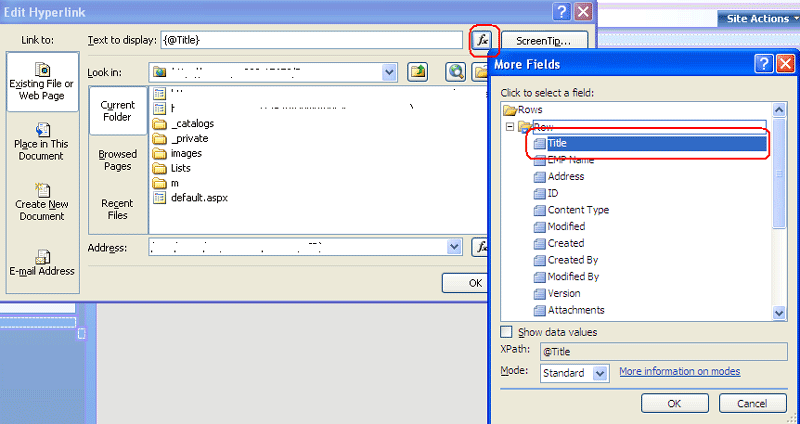The image size is (800, 424).
Task: Click the fx button beside the Address field
Action: coord(480,247)
